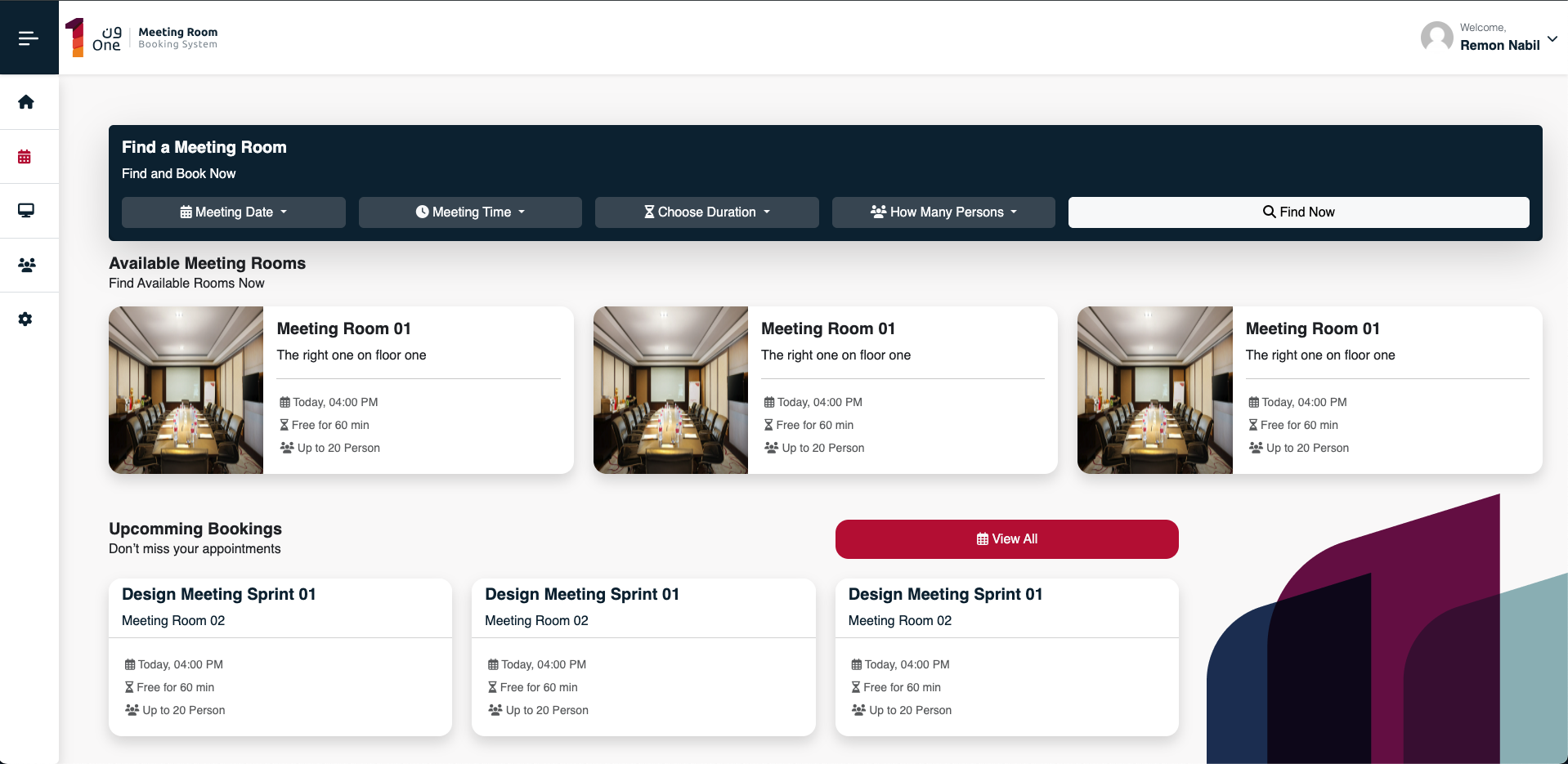Click the One company logo
Image resolution: width=1568 pixels, height=764 pixels.
tap(94, 38)
